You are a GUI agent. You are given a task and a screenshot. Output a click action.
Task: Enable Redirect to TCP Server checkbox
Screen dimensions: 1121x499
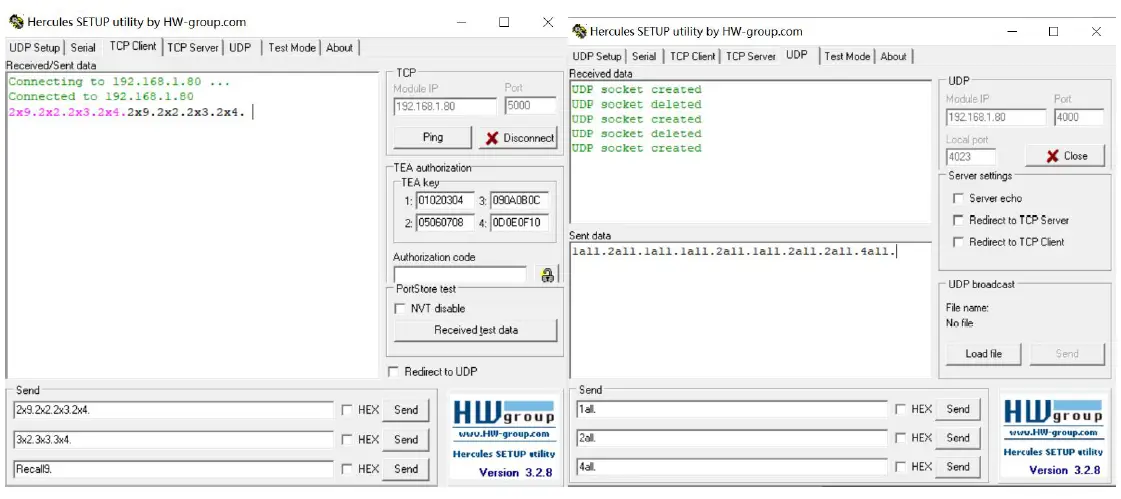pos(958,220)
